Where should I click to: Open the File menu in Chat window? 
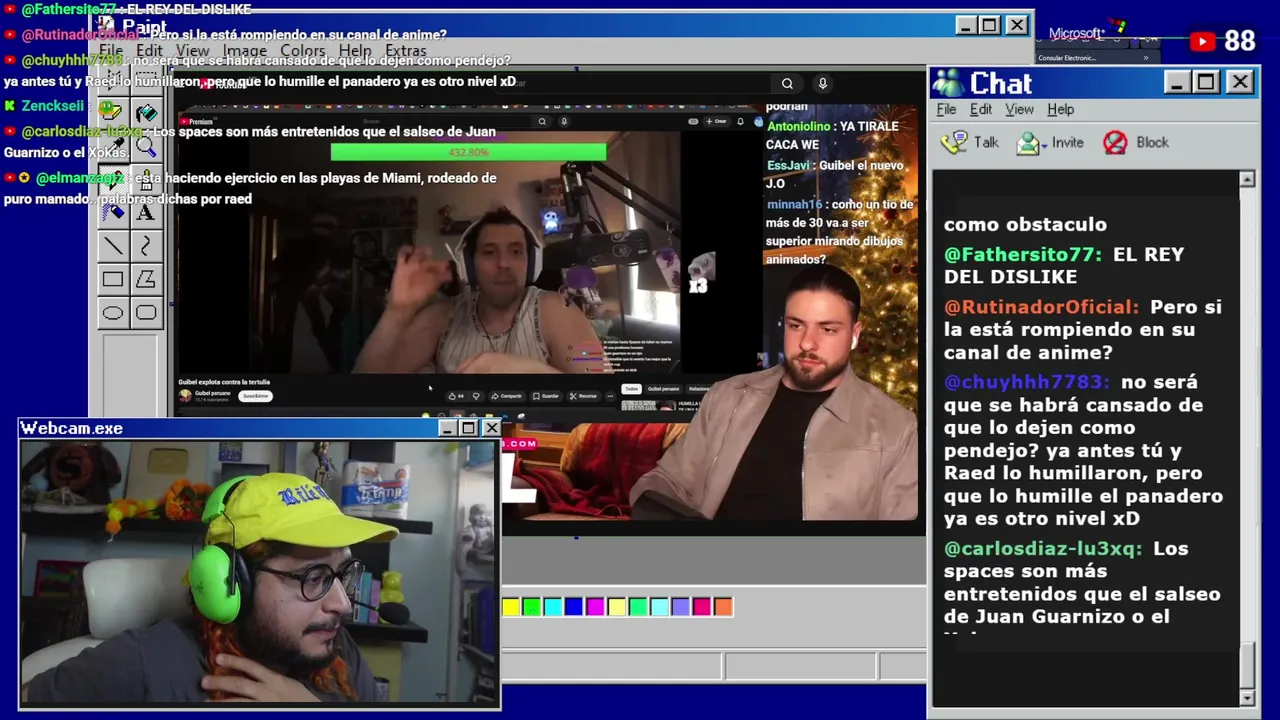[x=946, y=109]
